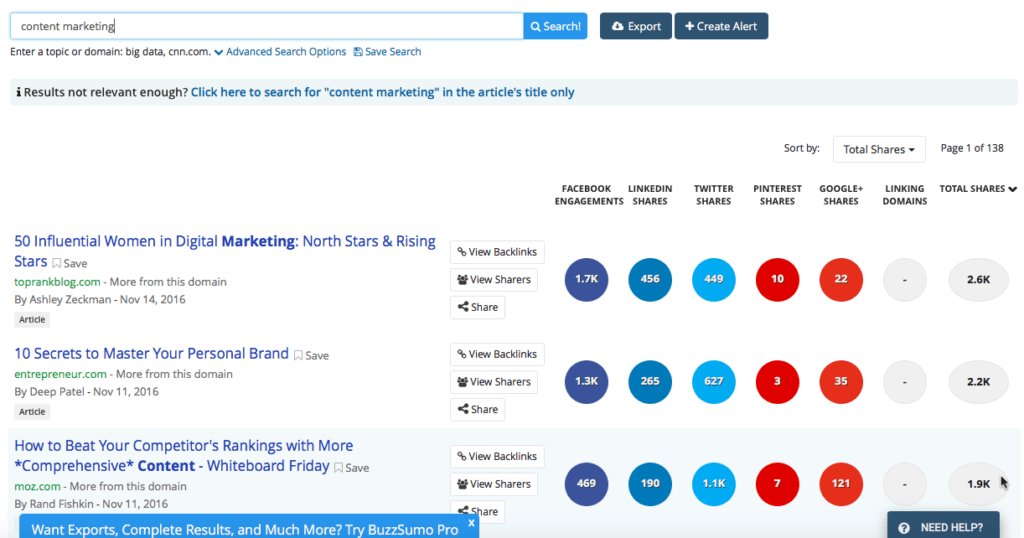
Task: Open the How to Beat Your Competitor's Rankings article
Action: click(x=184, y=456)
